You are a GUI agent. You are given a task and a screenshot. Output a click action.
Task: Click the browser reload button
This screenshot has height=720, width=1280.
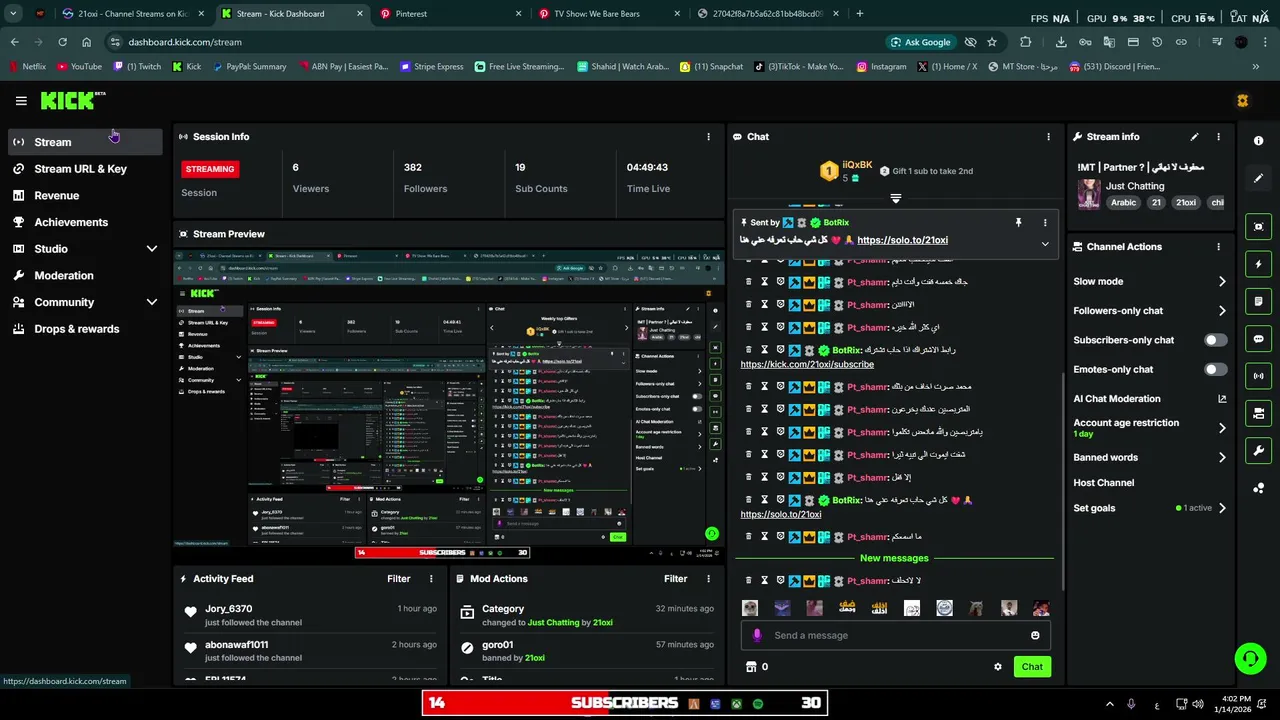tap(62, 42)
